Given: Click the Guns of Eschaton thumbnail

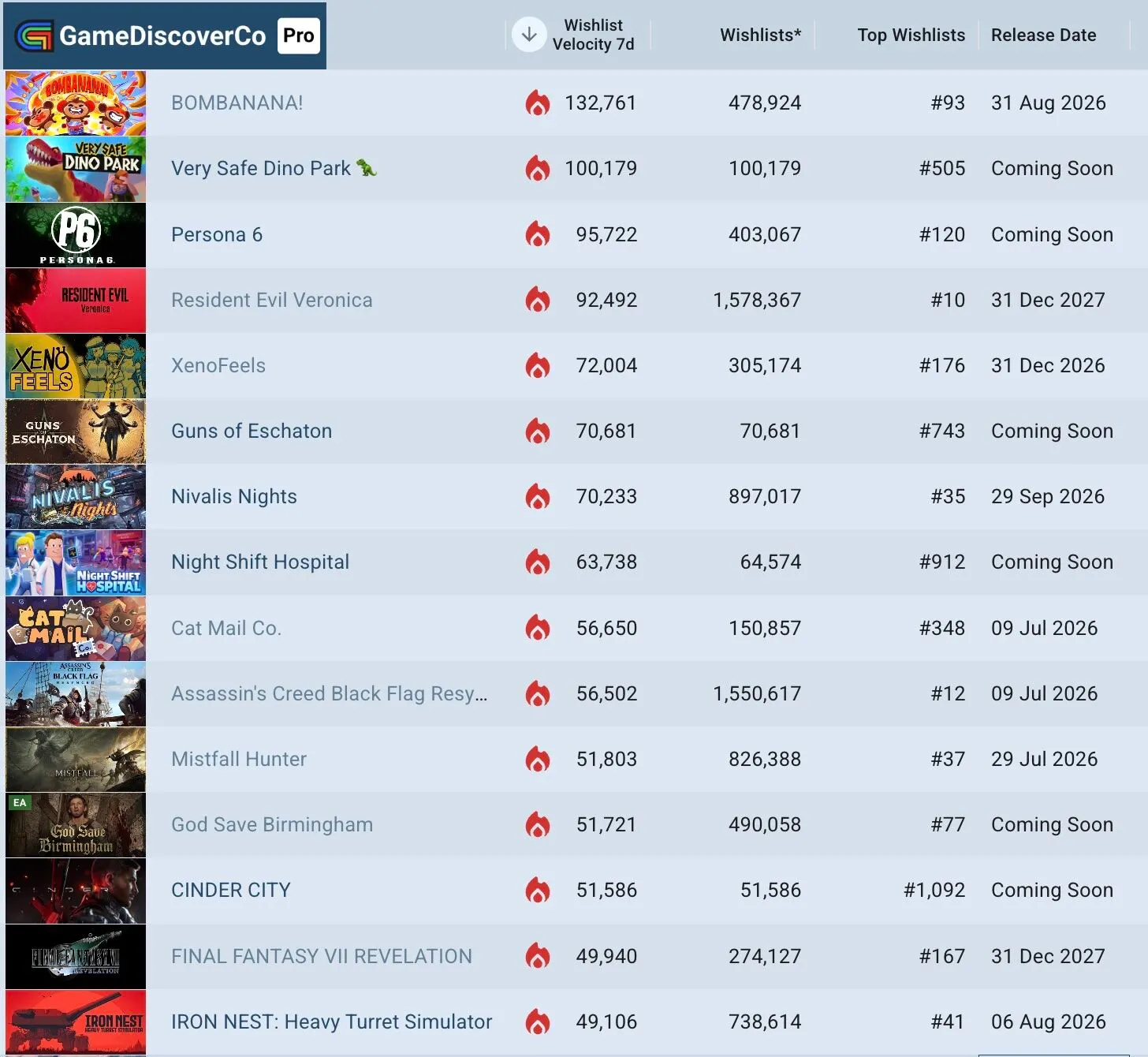Looking at the screenshot, I should click(76, 431).
